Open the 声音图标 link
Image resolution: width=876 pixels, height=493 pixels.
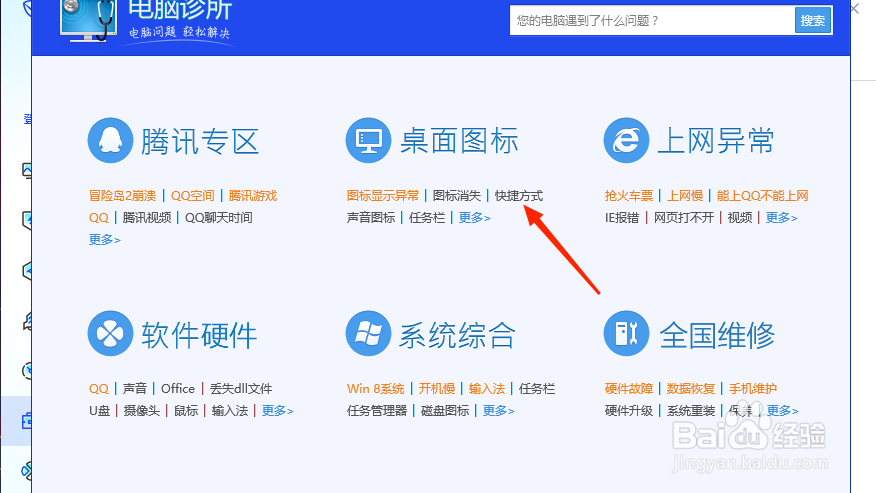[371, 217]
